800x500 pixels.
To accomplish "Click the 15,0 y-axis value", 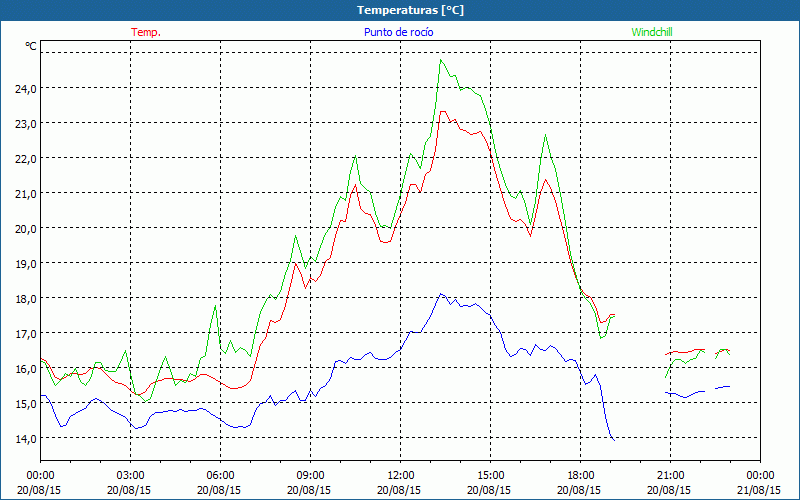I will pyautogui.click(x=26, y=404).
